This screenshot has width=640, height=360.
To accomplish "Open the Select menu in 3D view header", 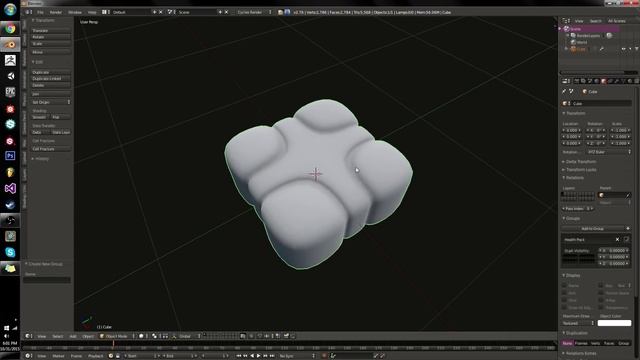I will tap(58, 336).
